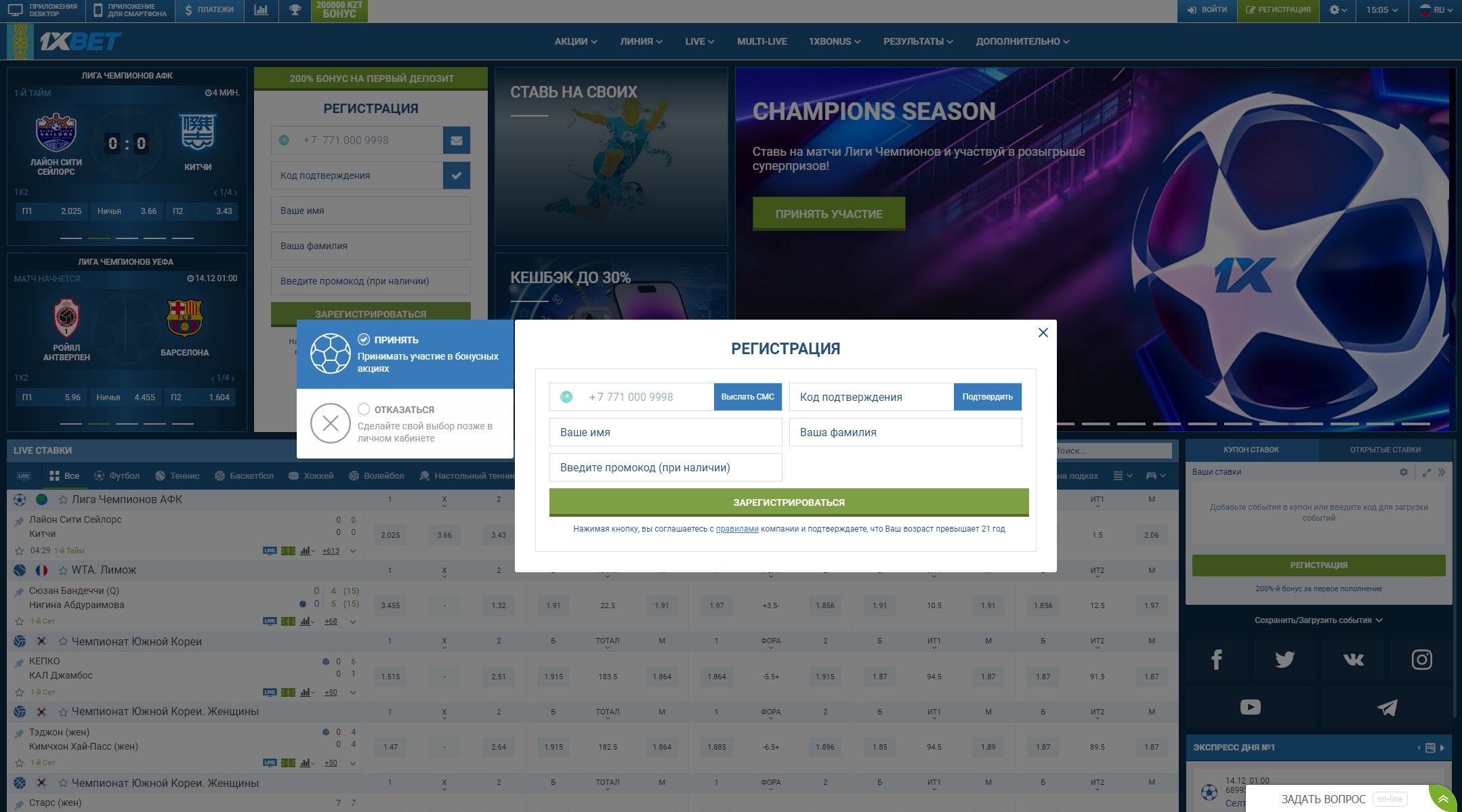Expand the 'Результаты' menu
Viewport: 1462px width, 812px height.
click(x=918, y=41)
